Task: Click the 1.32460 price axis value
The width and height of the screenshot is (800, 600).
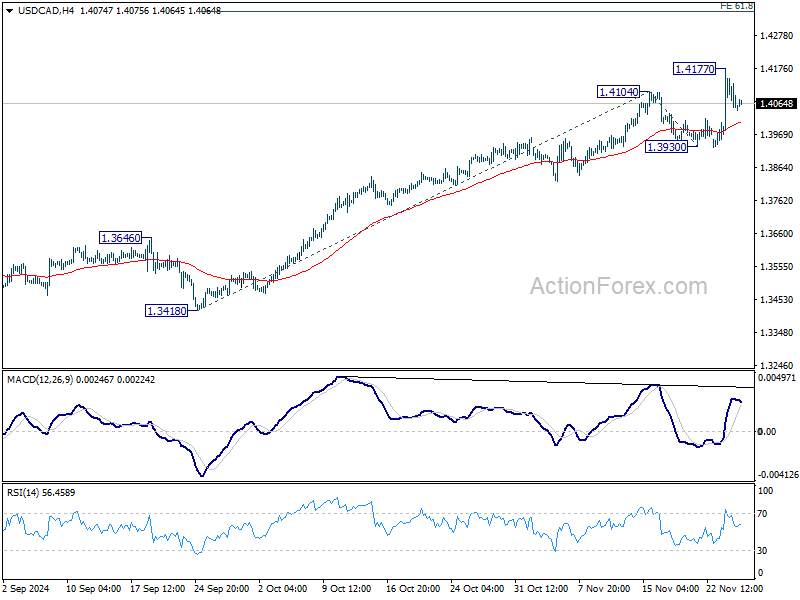Action: point(777,365)
